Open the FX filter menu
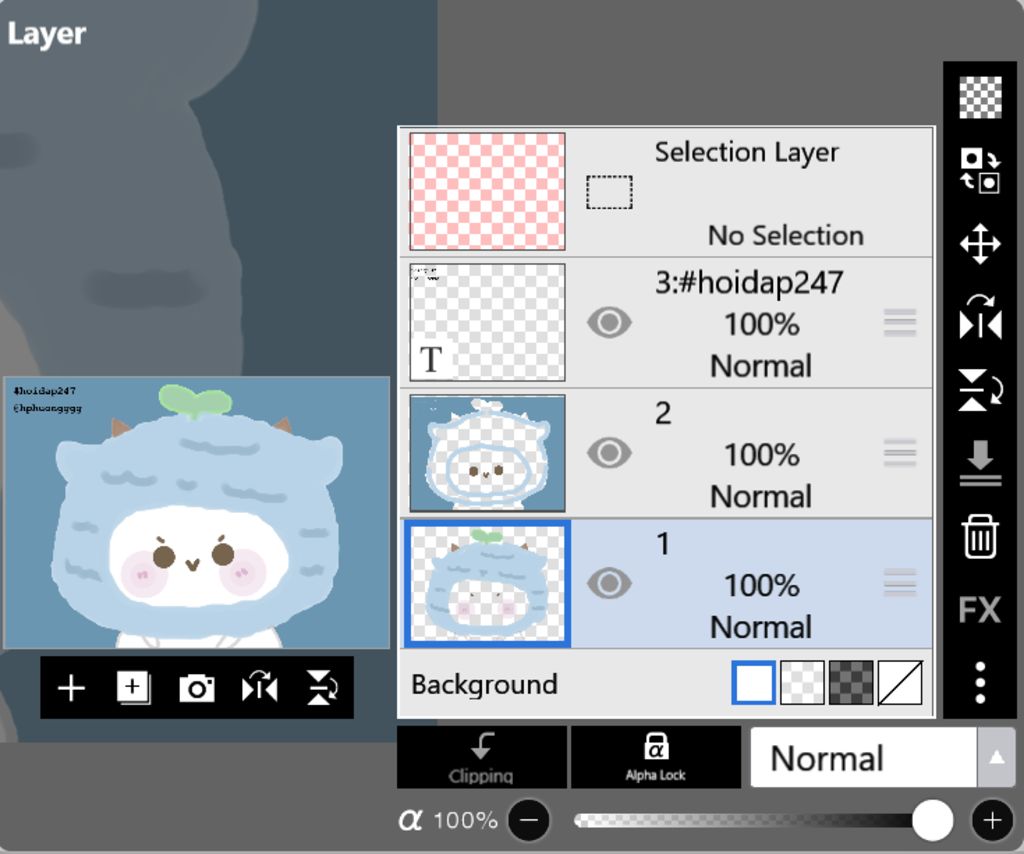1024x854 pixels. tap(980, 610)
